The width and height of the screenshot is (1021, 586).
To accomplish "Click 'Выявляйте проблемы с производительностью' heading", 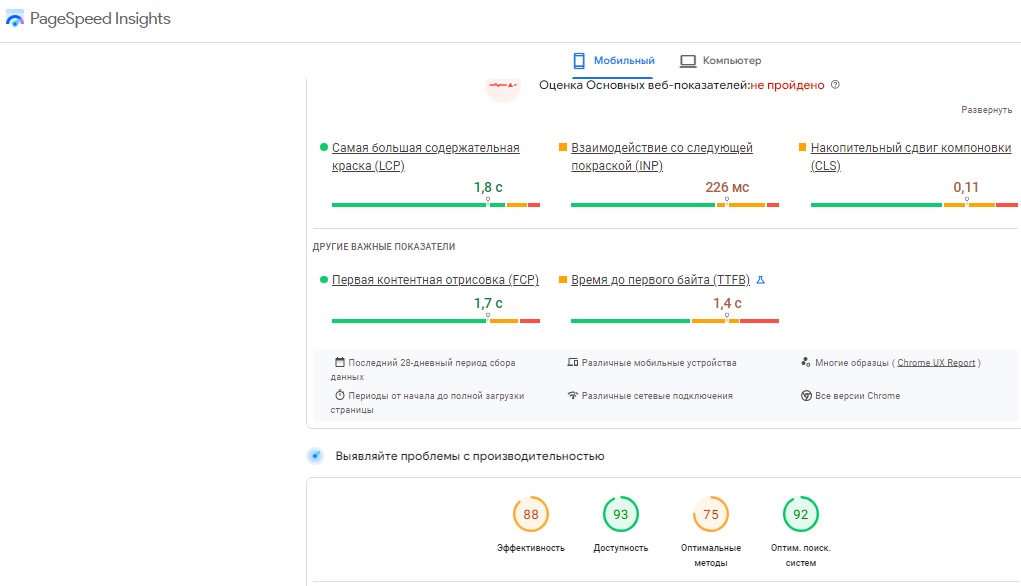I will pyautogui.click(x=470, y=456).
